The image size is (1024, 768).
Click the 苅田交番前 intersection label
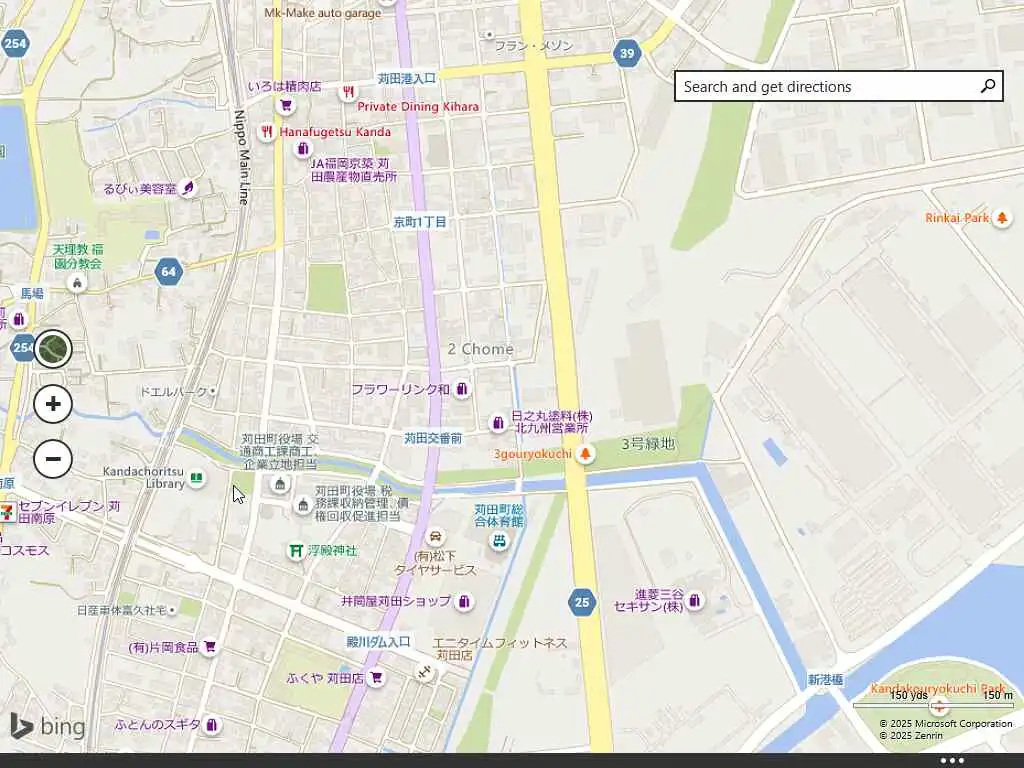(433, 438)
